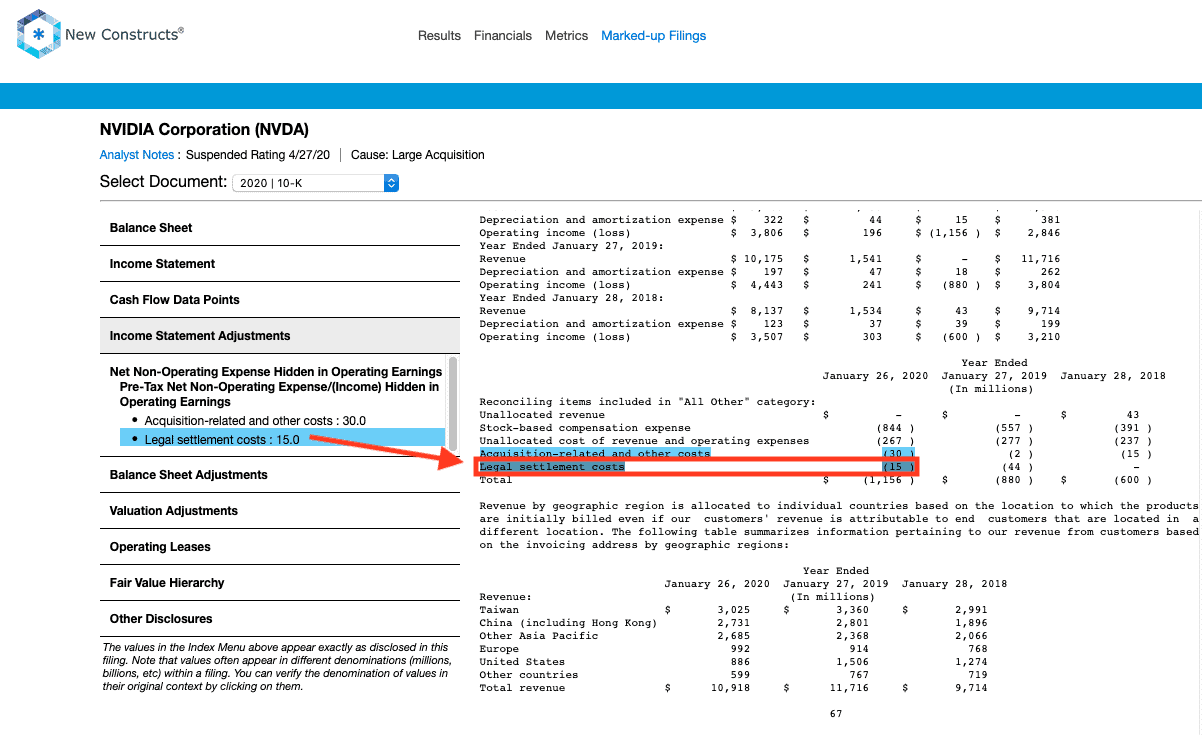Open the Metrics nav link
This screenshot has height=735, width=1202.
(566, 36)
